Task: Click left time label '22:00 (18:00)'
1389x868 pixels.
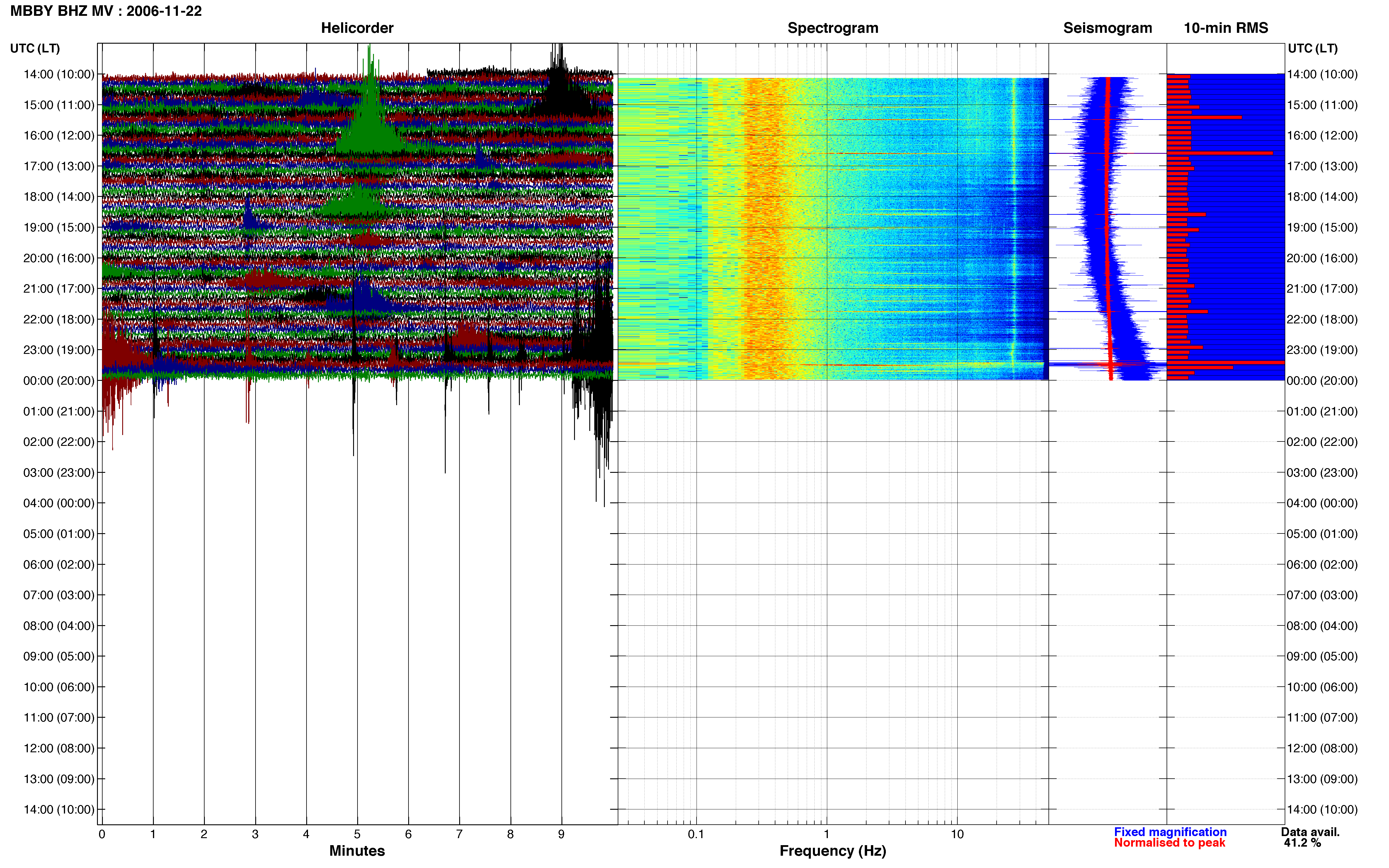Action: coord(59,319)
